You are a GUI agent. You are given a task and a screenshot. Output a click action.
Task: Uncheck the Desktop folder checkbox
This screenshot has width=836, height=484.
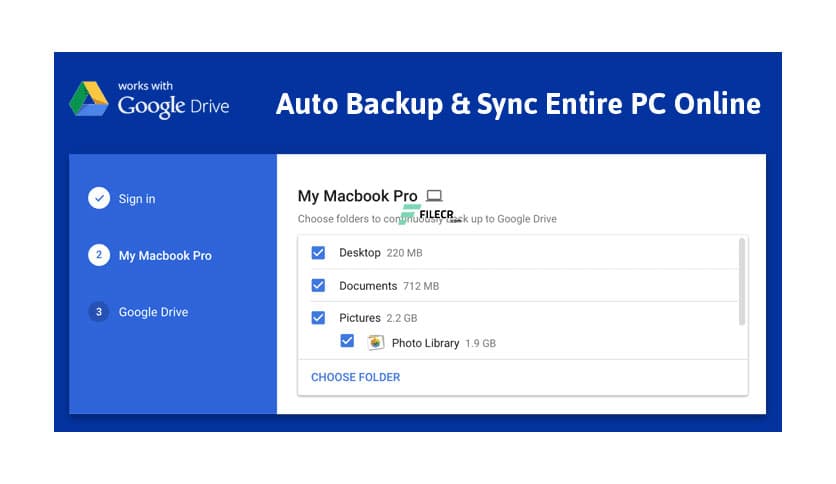318,253
